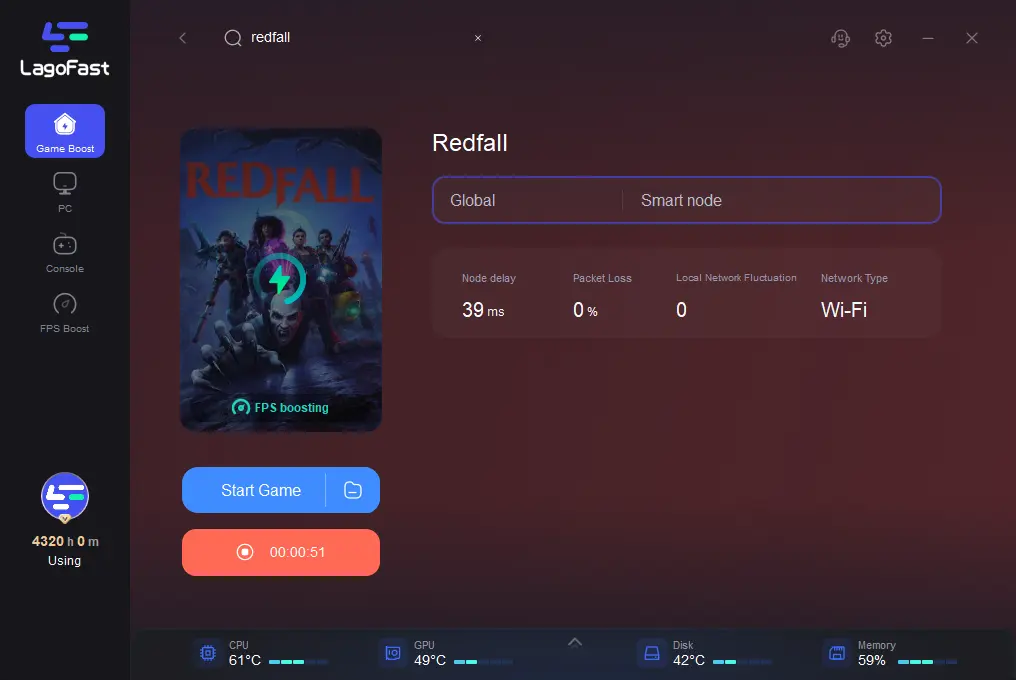Click the Redfall game cover art
Image resolution: width=1016 pixels, height=680 pixels.
click(281, 279)
